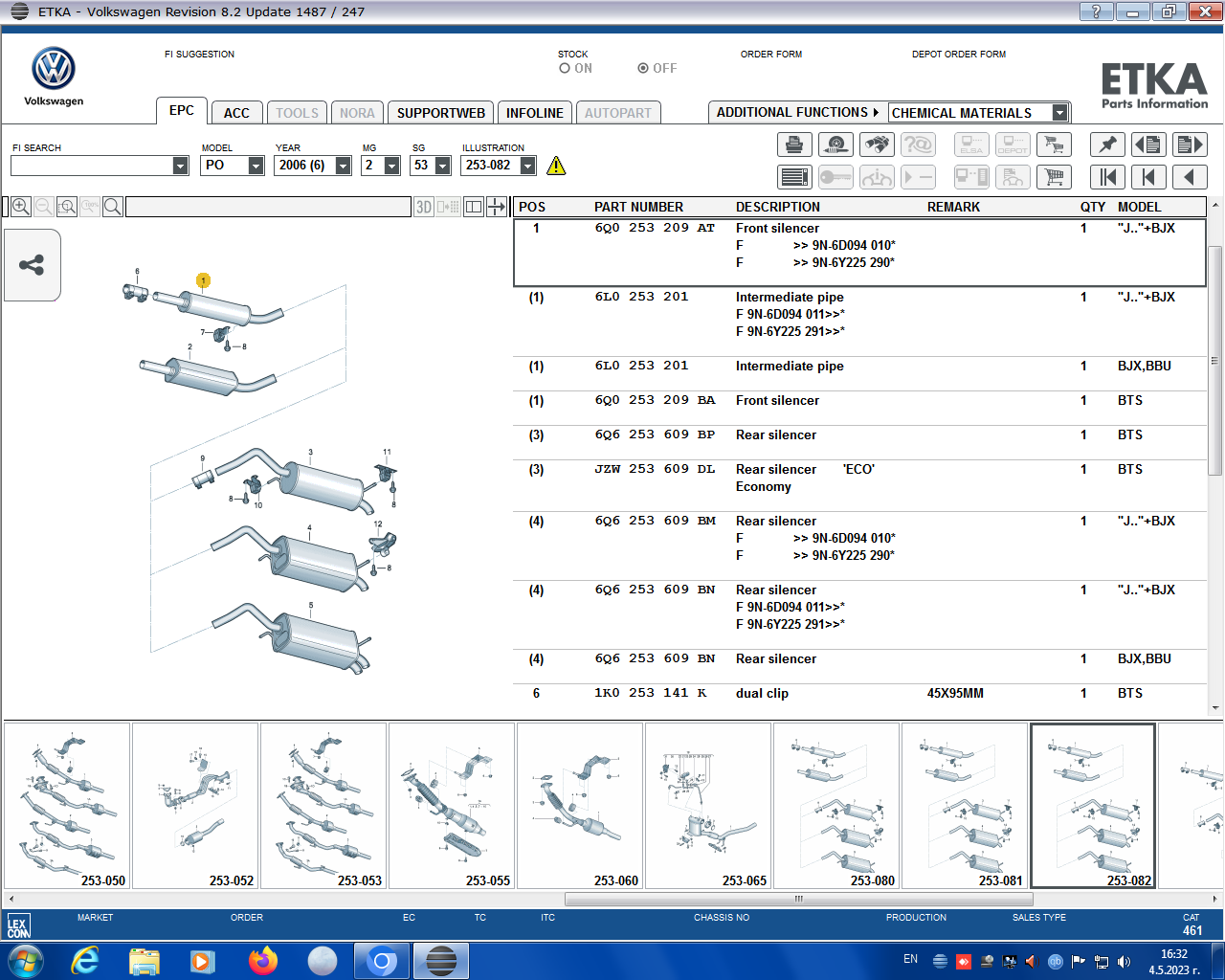Zoom in on the parts illustration
Image resolution: width=1225 pixels, height=980 pixels.
point(20,207)
